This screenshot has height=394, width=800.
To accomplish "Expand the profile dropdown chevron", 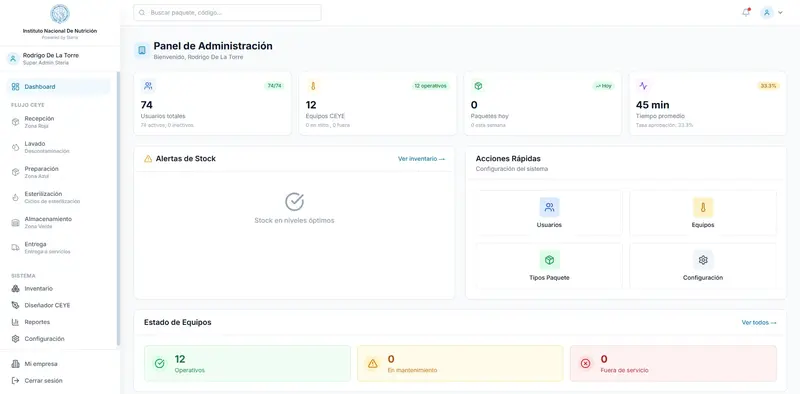I will (x=780, y=13).
